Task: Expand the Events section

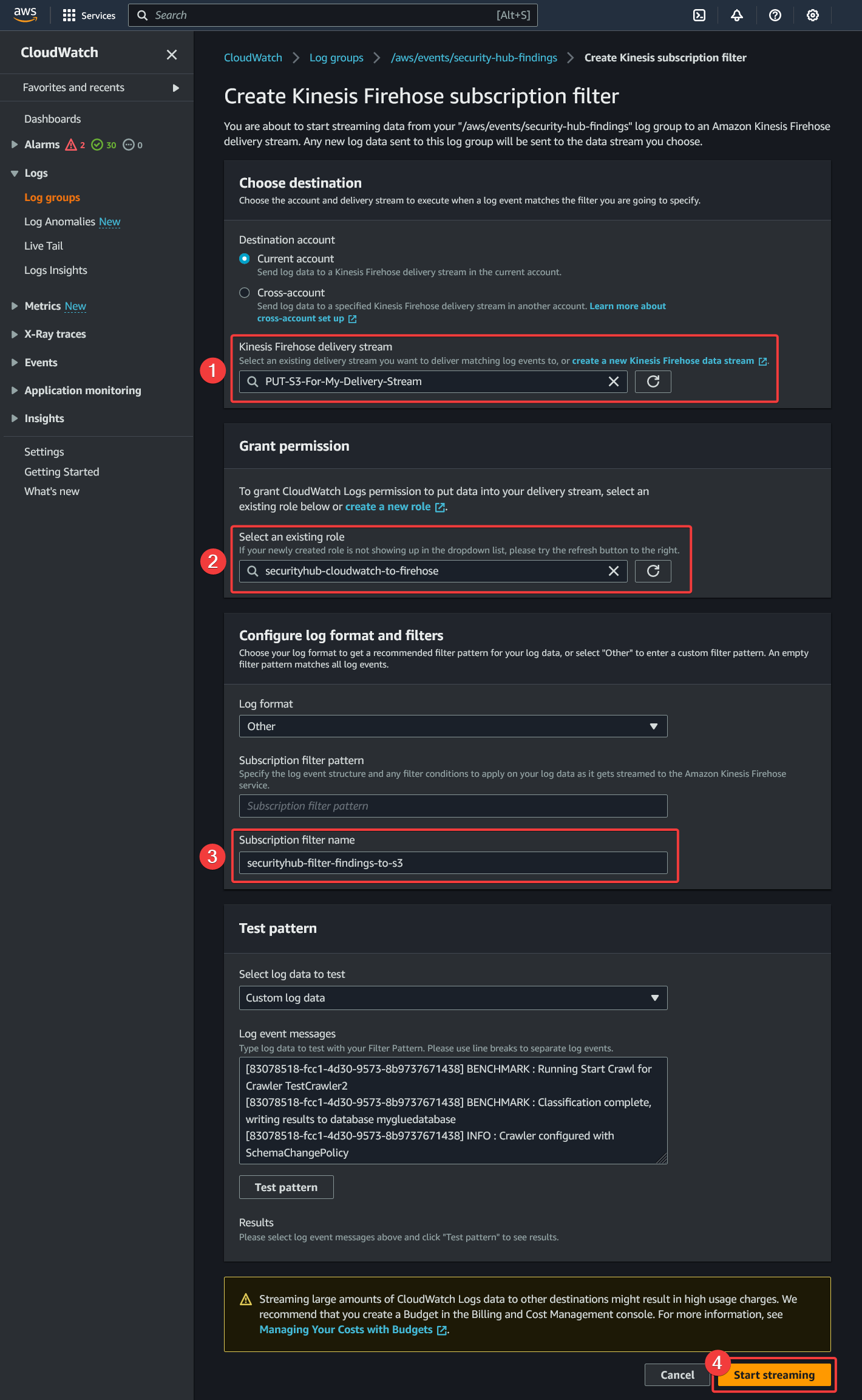Action: pos(15,363)
